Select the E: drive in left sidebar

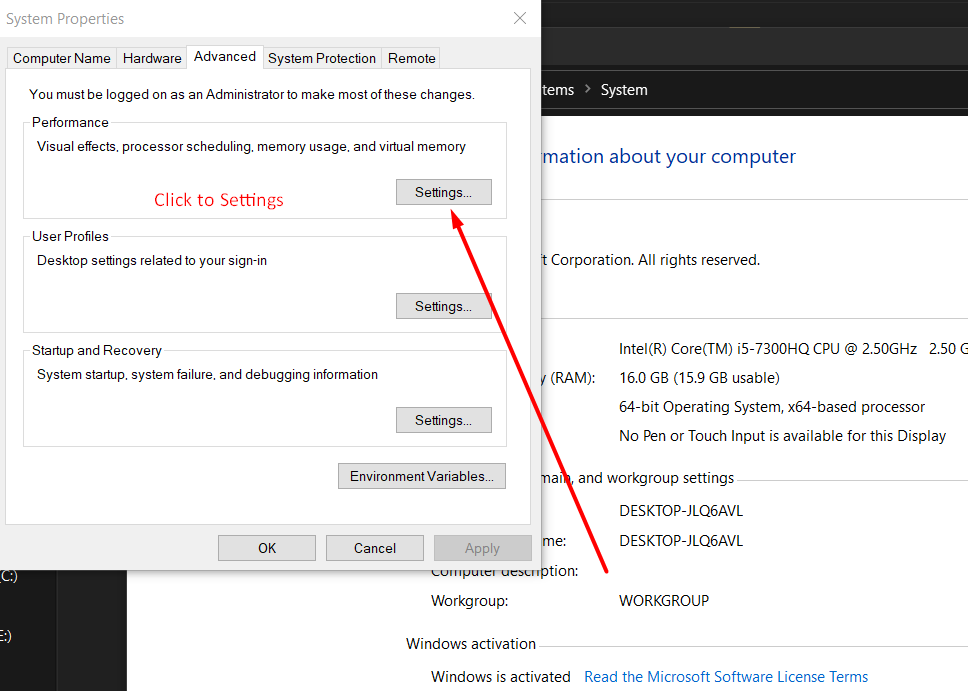6,635
